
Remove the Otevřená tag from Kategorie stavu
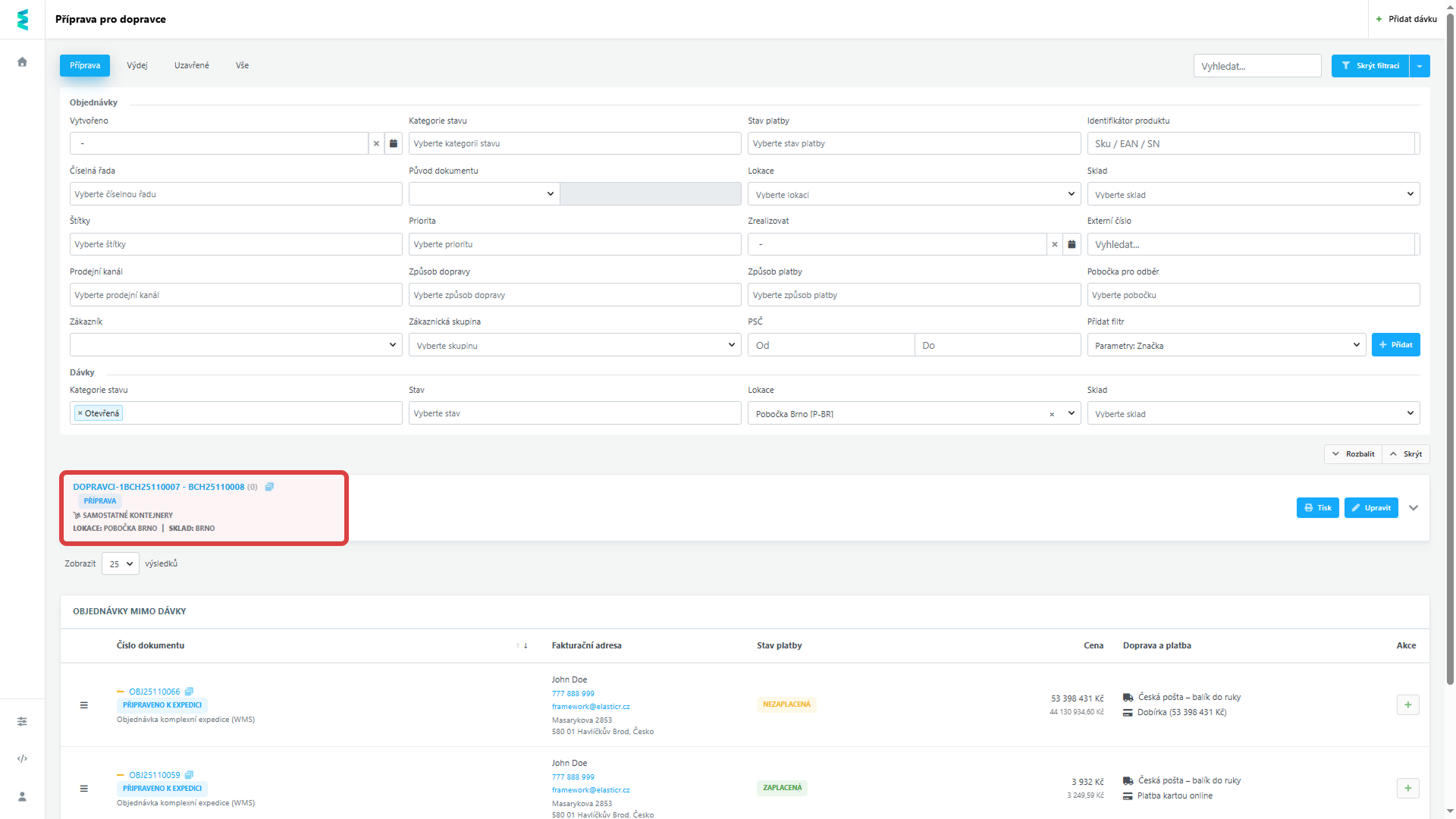coord(80,413)
